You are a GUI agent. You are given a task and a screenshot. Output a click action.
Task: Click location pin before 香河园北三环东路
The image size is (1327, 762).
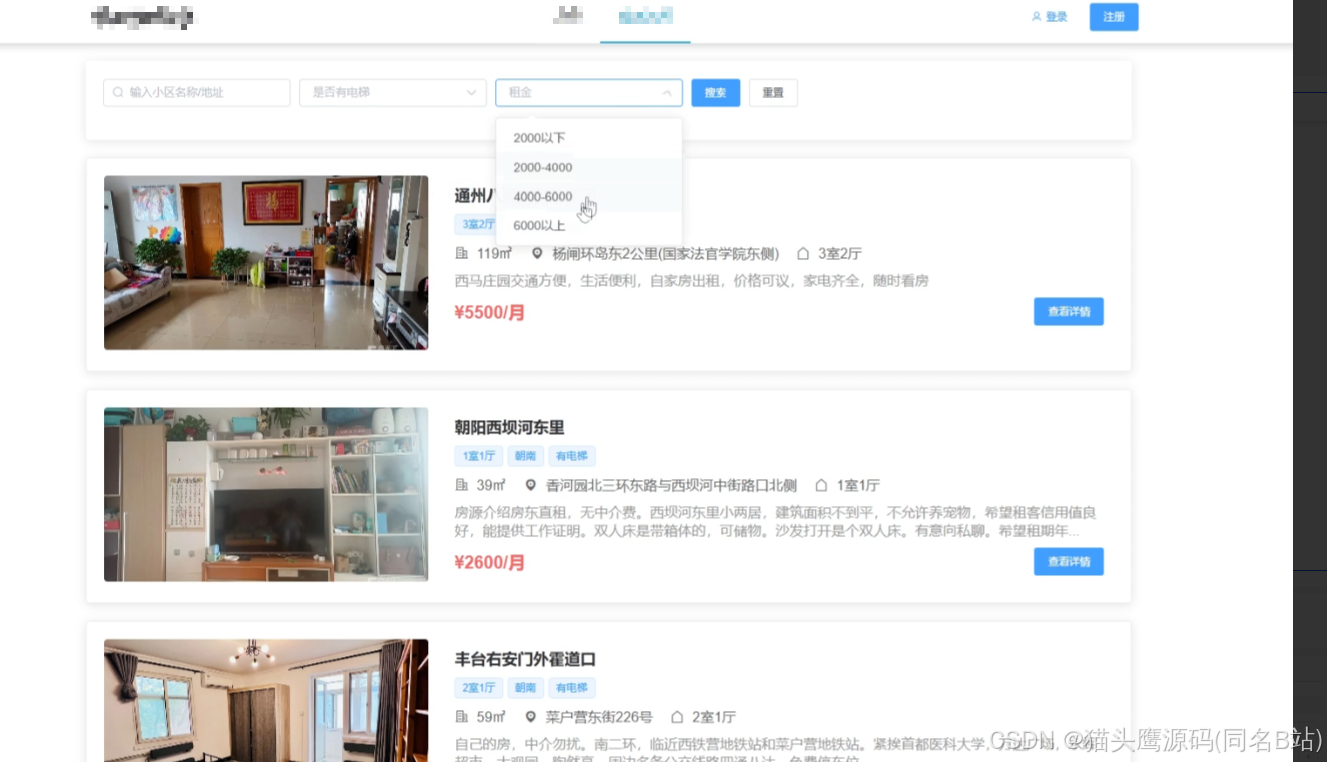point(531,485)
